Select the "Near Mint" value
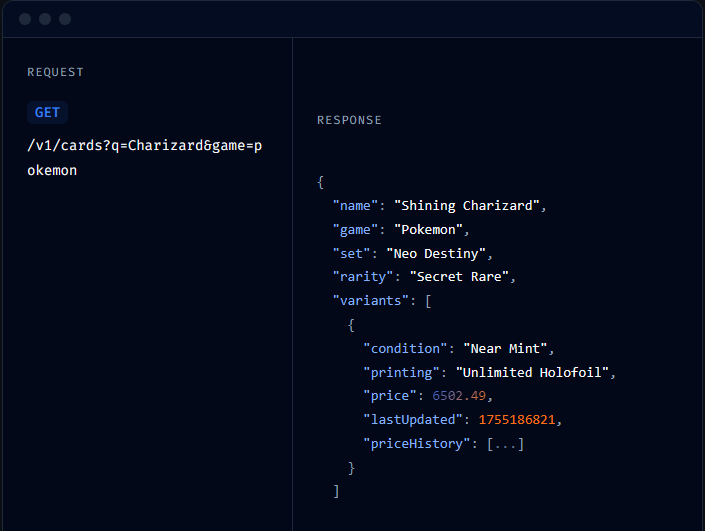This screenshot has height=531, width=705. (x=505, y=348)
